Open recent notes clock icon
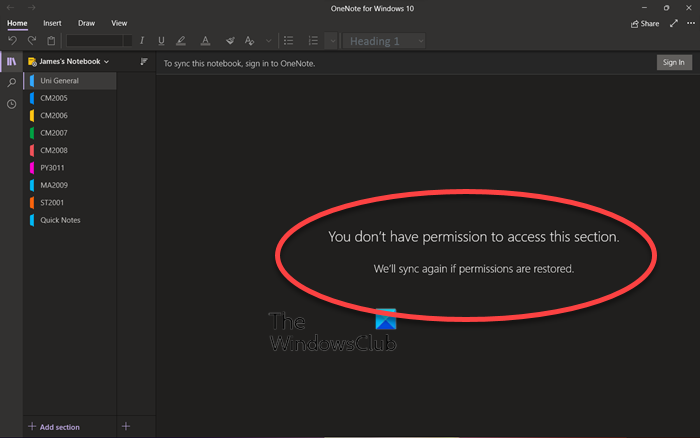 click(x=12, y=104)
